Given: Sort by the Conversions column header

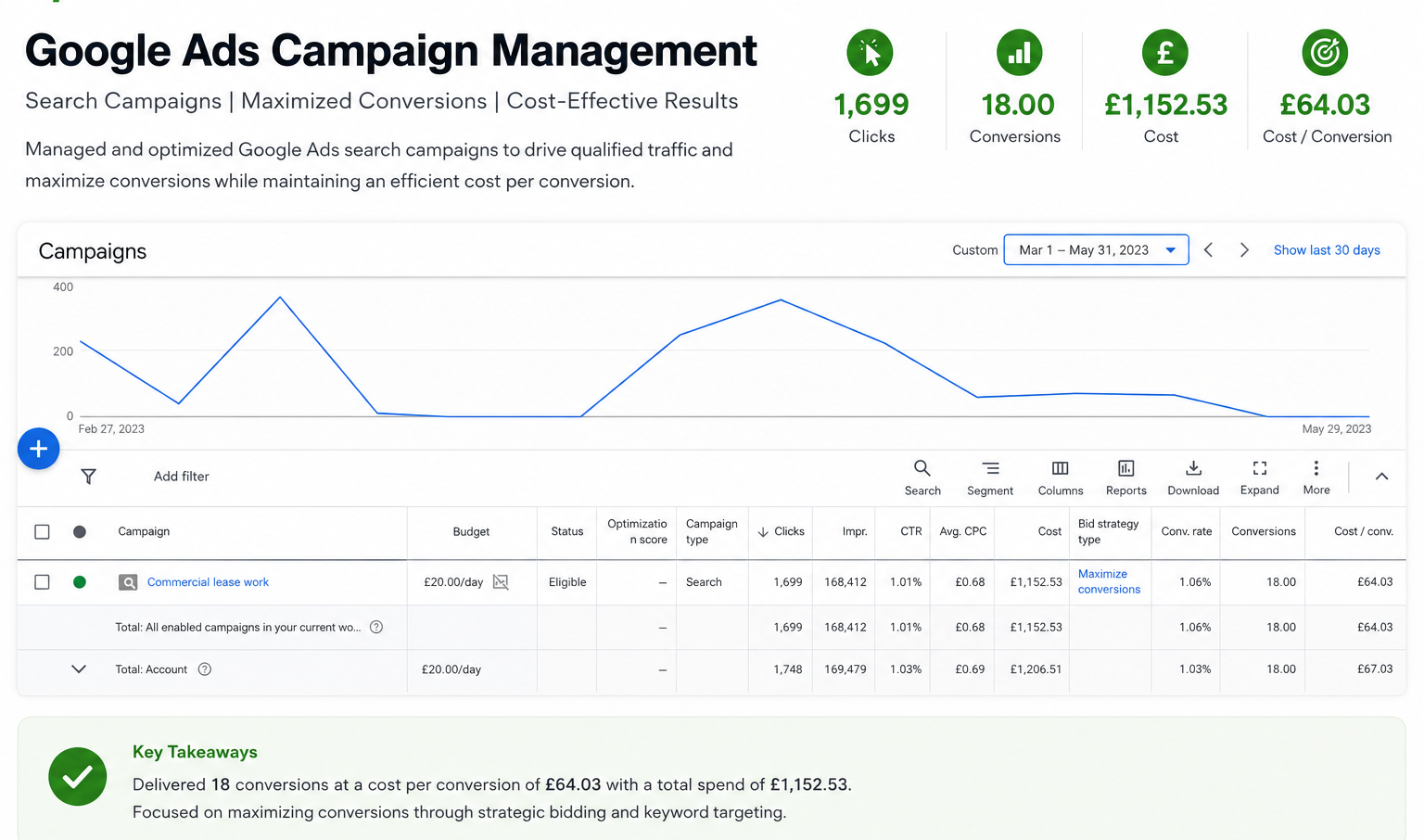Looking at the screenshot, I should [1264, 532].
